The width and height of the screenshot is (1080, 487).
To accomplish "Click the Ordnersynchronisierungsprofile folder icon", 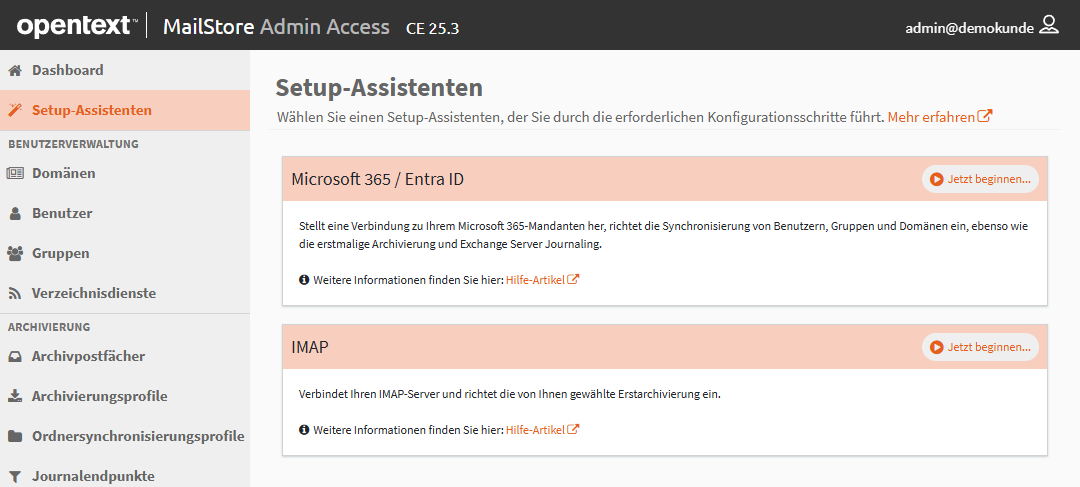I will click(14, 437).
